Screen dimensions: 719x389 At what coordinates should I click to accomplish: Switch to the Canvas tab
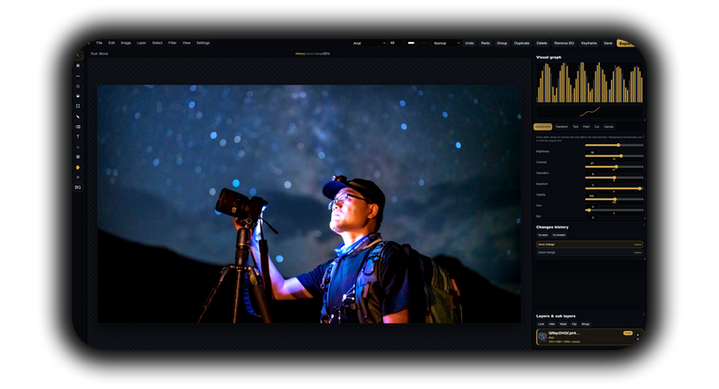click(609, 127)
